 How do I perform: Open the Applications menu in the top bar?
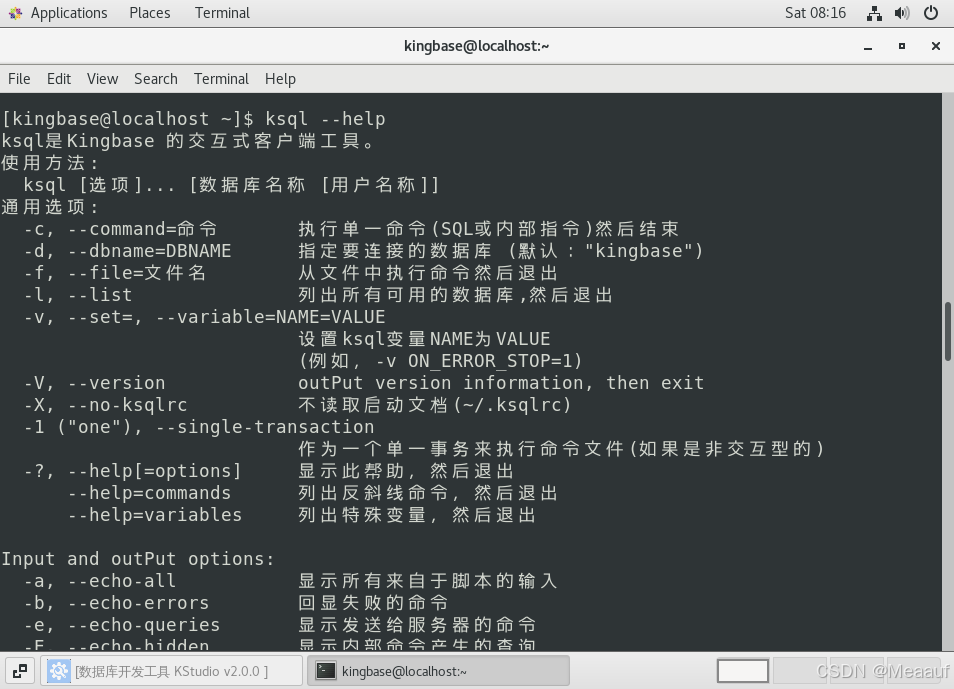(x=69, y=13)
